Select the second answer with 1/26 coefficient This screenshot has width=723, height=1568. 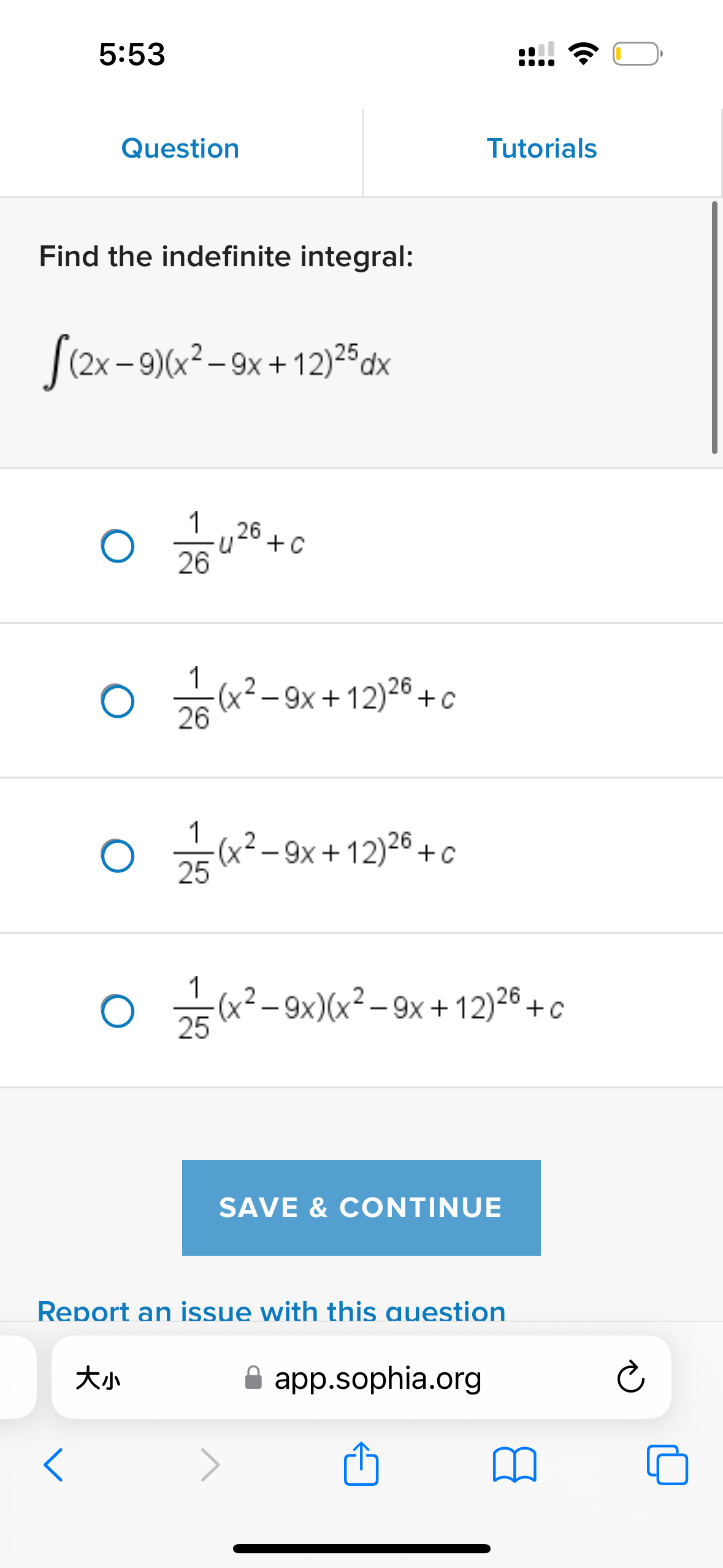(118, 699)
